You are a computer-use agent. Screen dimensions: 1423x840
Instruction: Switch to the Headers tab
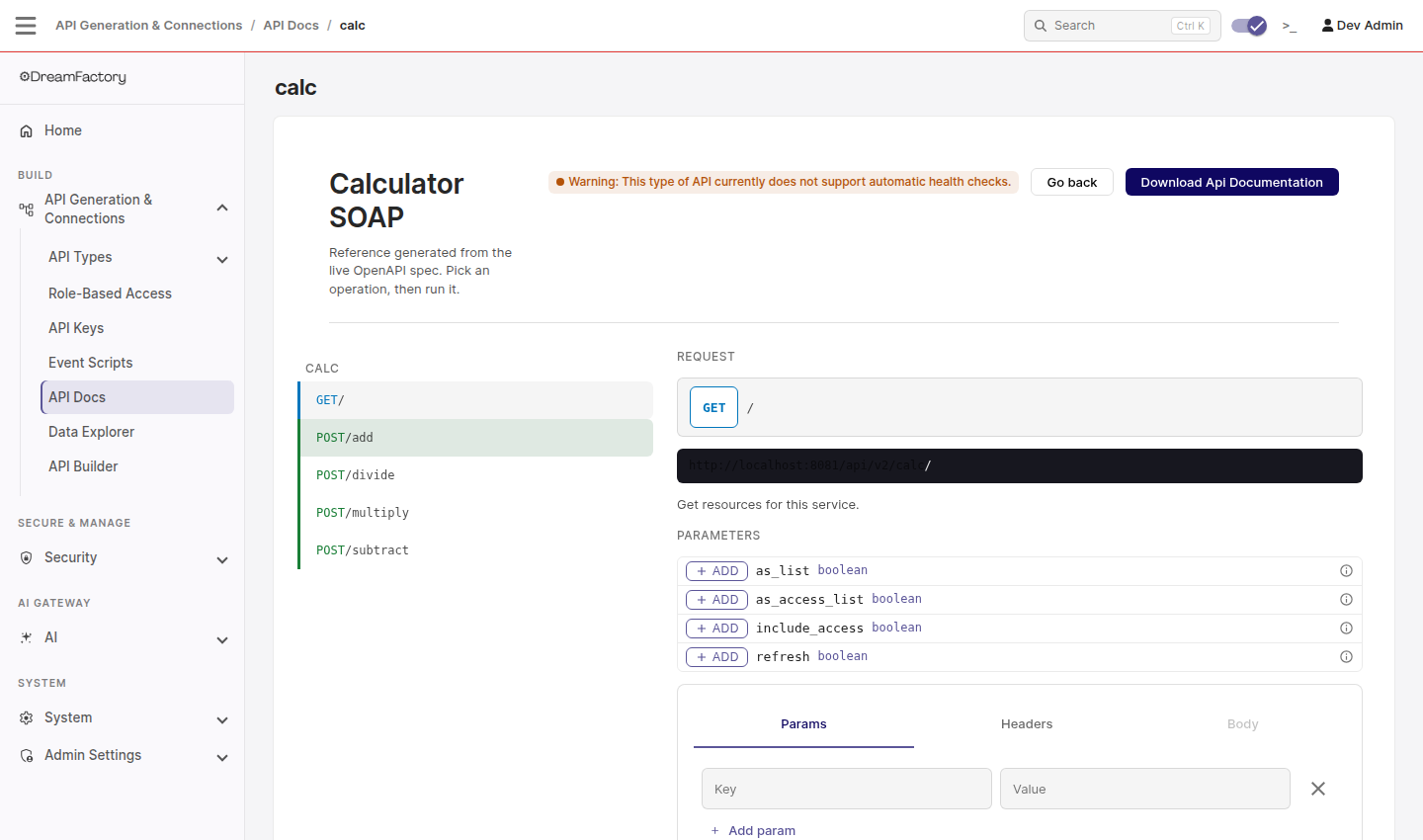(1027, 724)
